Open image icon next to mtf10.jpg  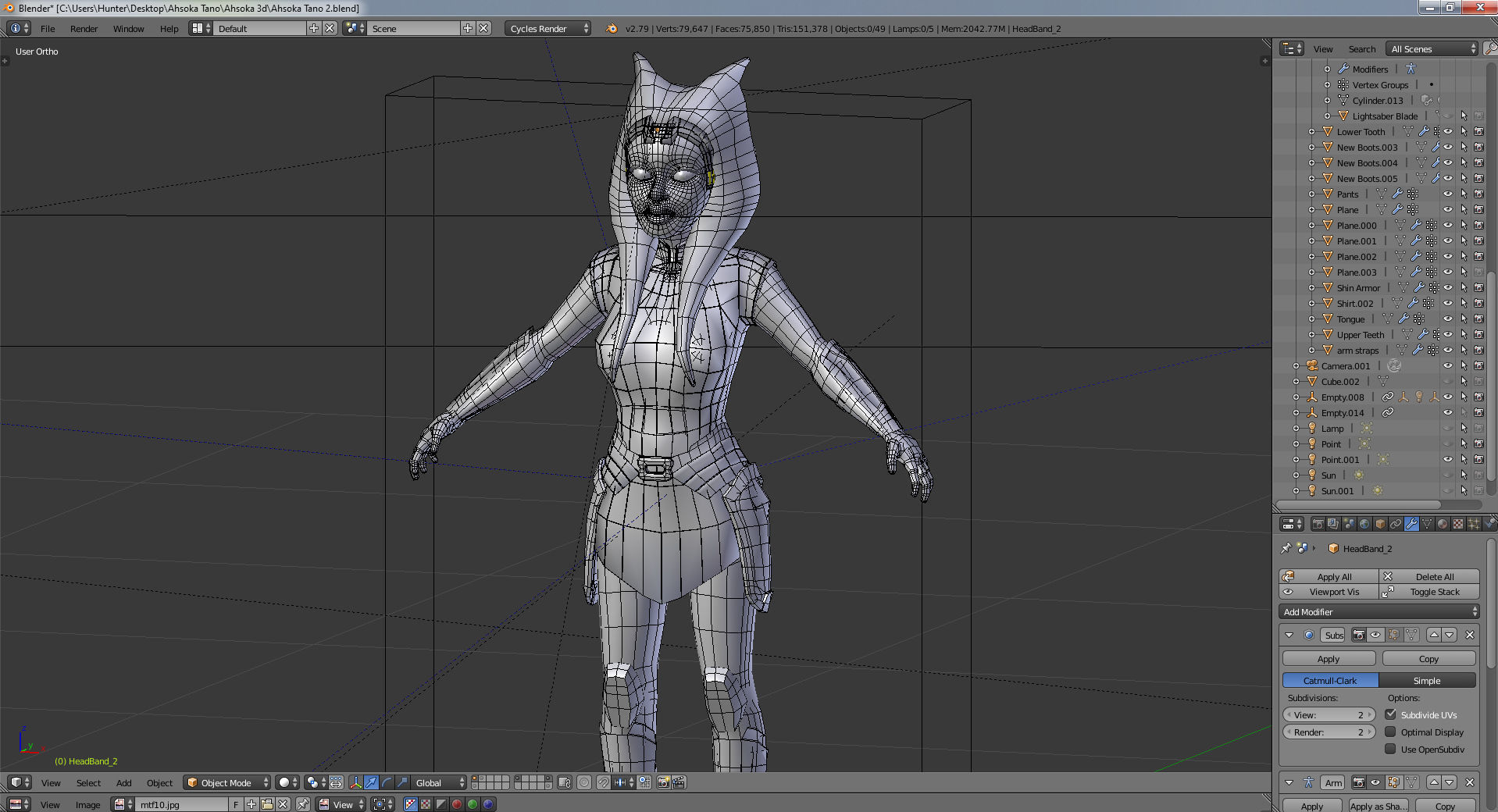point(267,804)
